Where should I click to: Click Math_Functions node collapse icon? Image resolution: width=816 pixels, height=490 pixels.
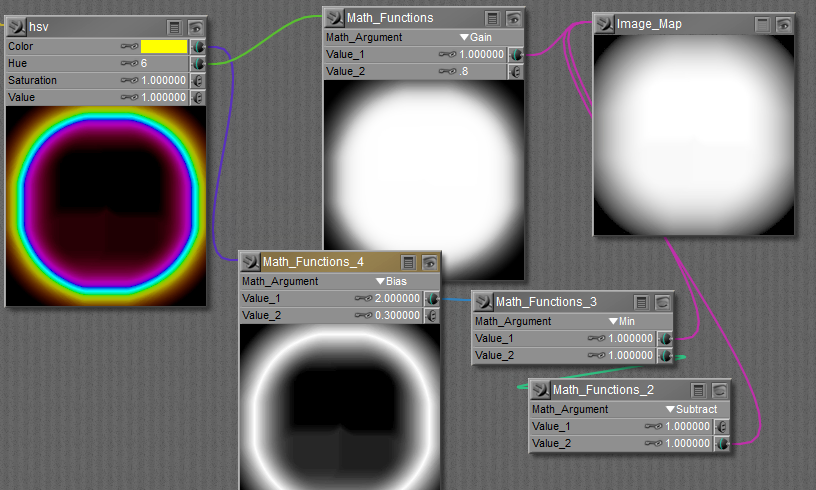click(335, 18)
